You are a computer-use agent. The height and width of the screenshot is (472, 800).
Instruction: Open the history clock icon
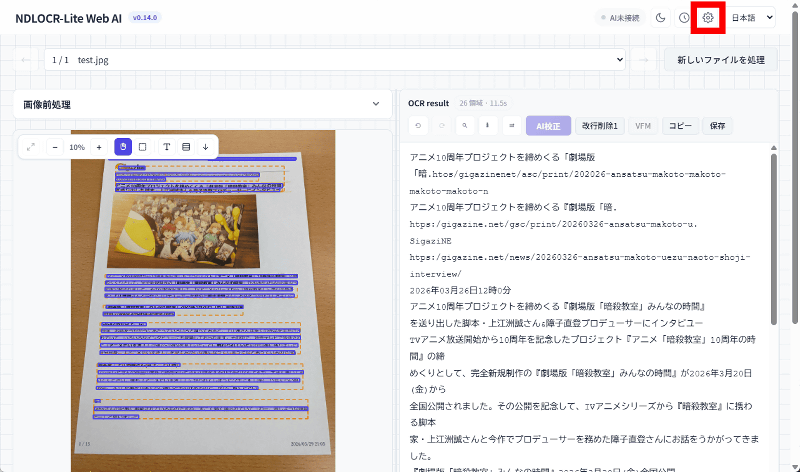[x=684, y=17]
